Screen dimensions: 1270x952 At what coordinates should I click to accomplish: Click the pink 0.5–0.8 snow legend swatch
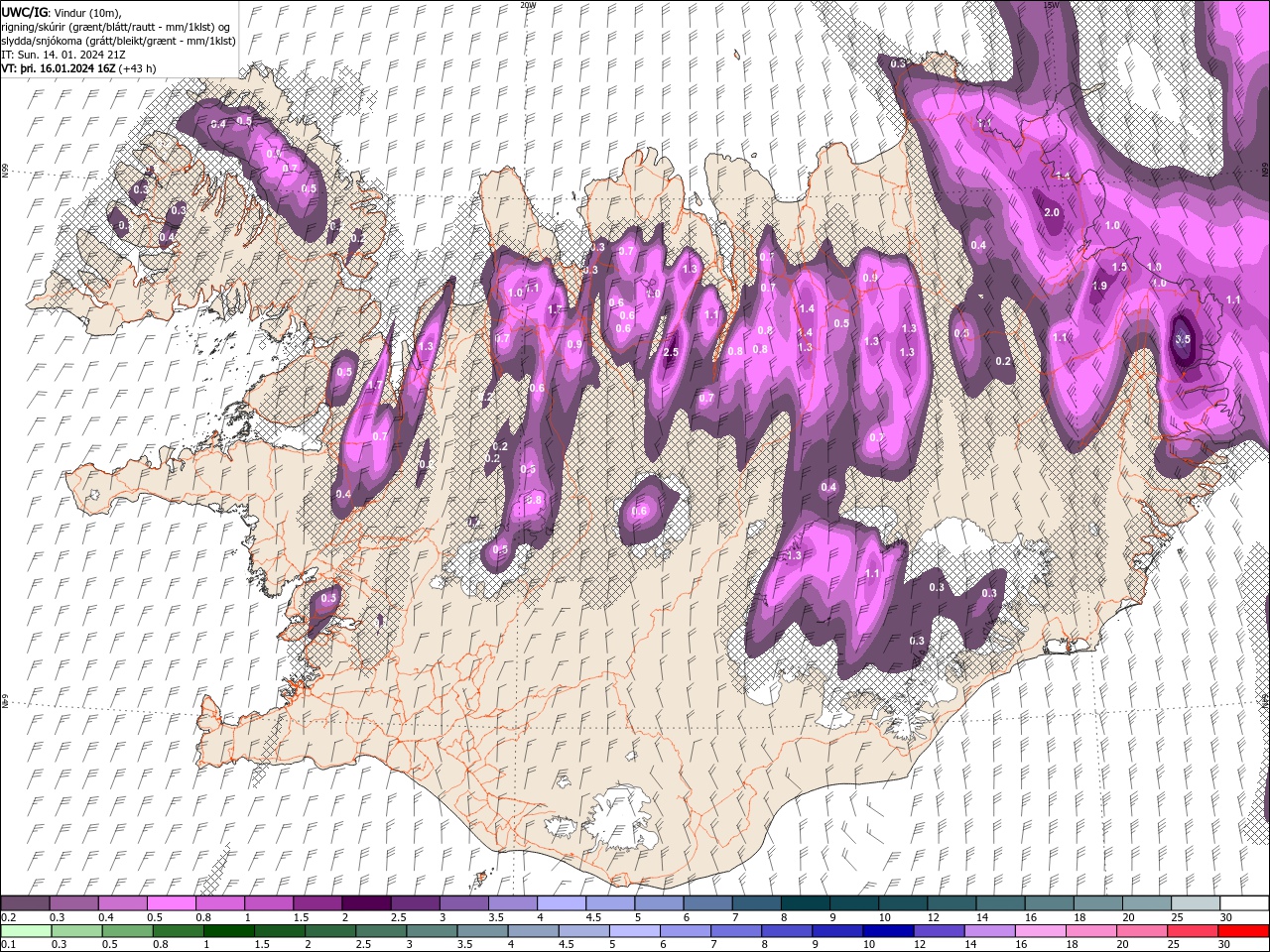(171, 903)
